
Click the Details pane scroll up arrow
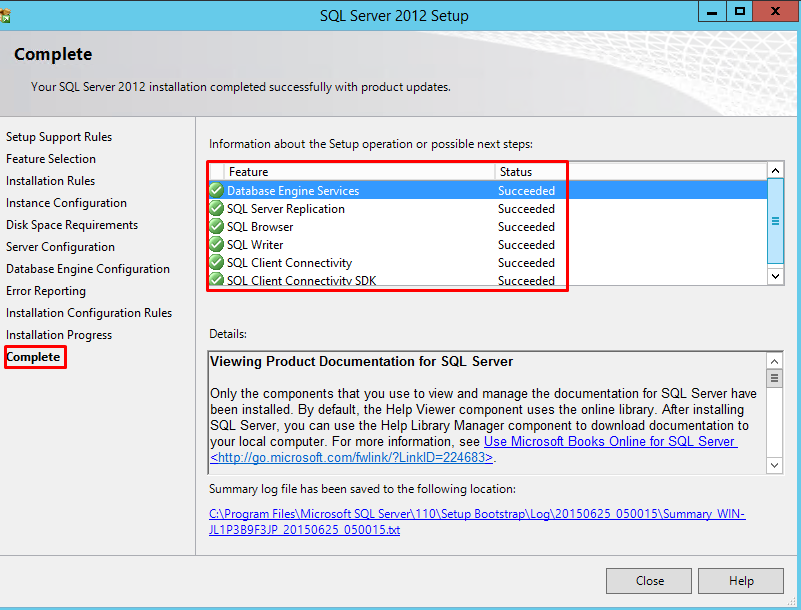click(774, 362)
